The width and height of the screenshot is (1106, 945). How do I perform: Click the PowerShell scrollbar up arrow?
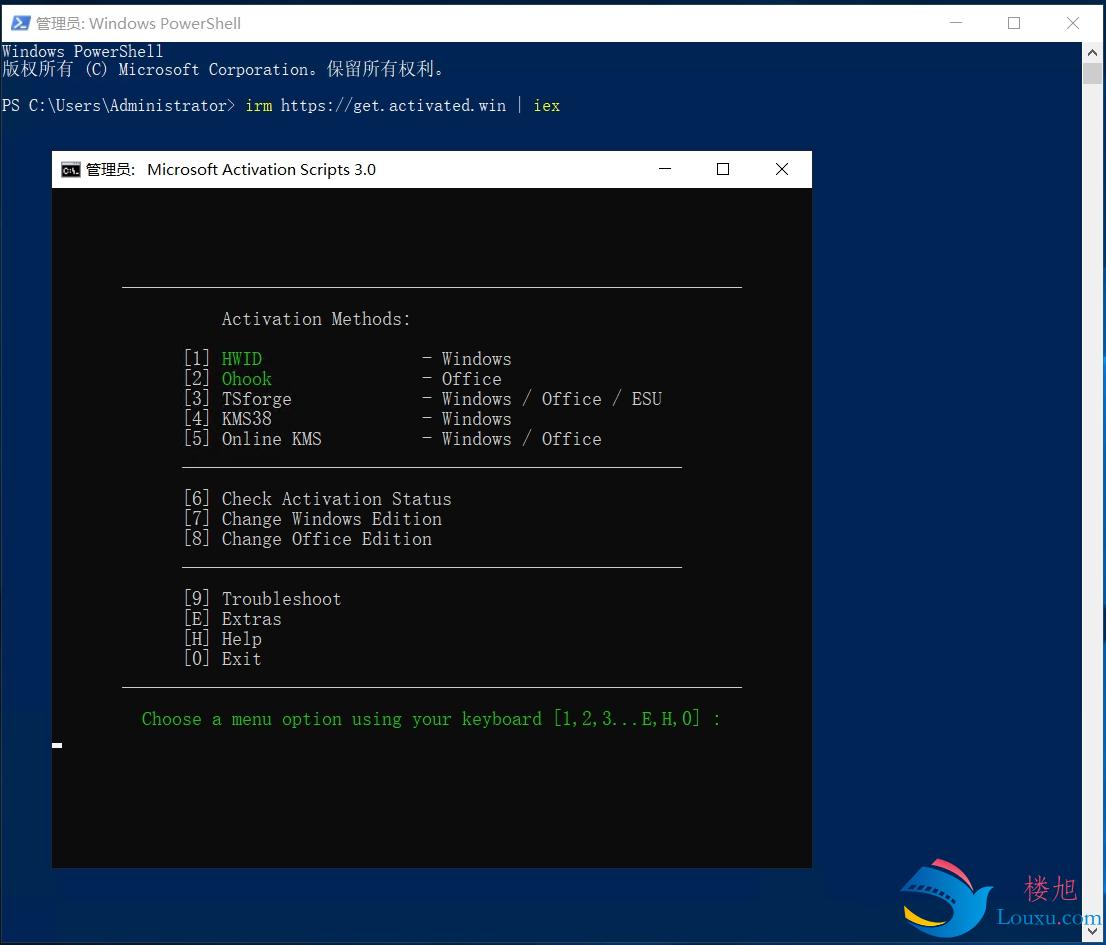tap(1093, 52)
